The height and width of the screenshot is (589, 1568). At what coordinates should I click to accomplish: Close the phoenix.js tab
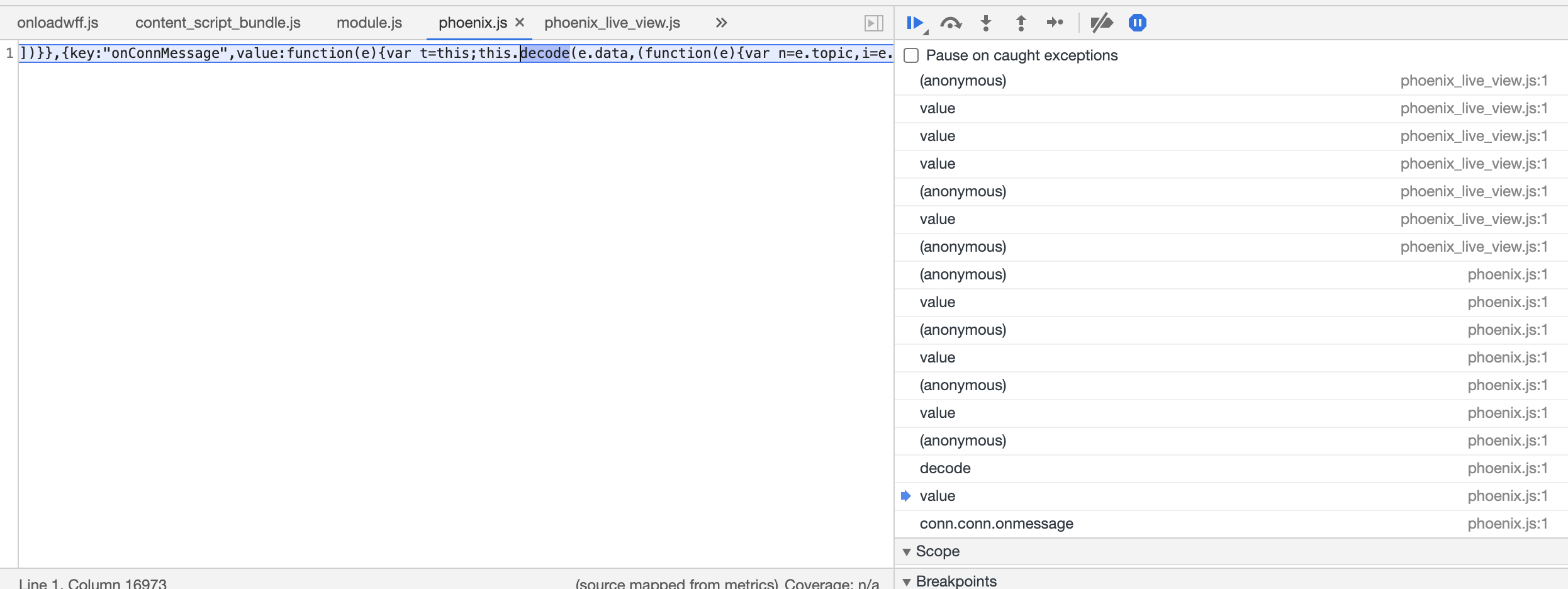click(520, 23)
